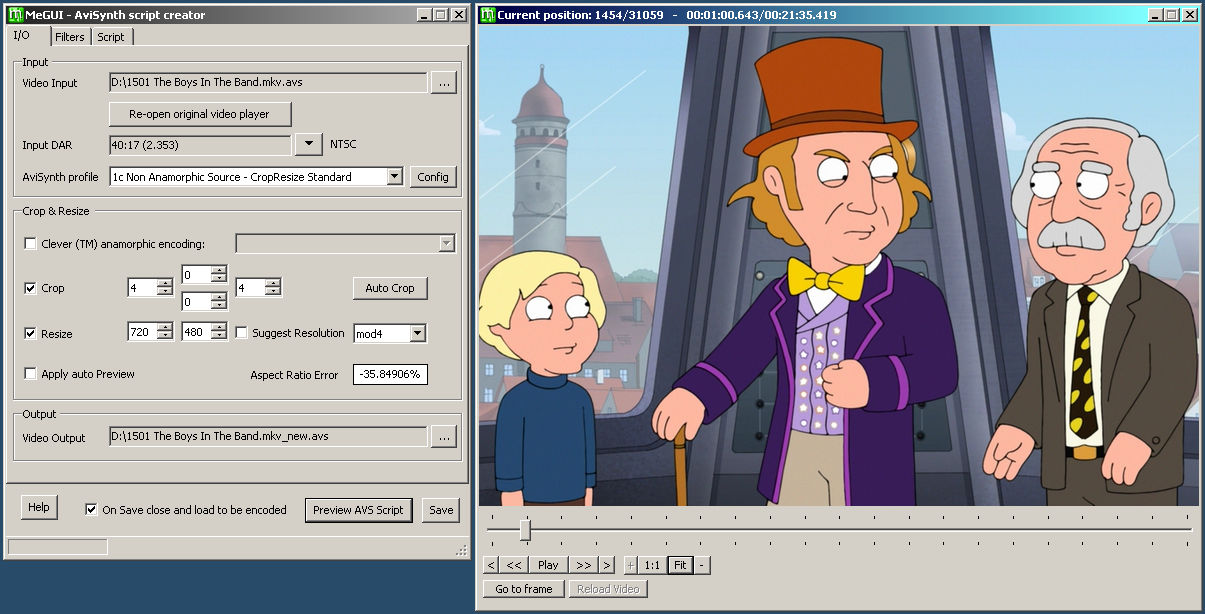Start playback with the Play button

(548, 565)
